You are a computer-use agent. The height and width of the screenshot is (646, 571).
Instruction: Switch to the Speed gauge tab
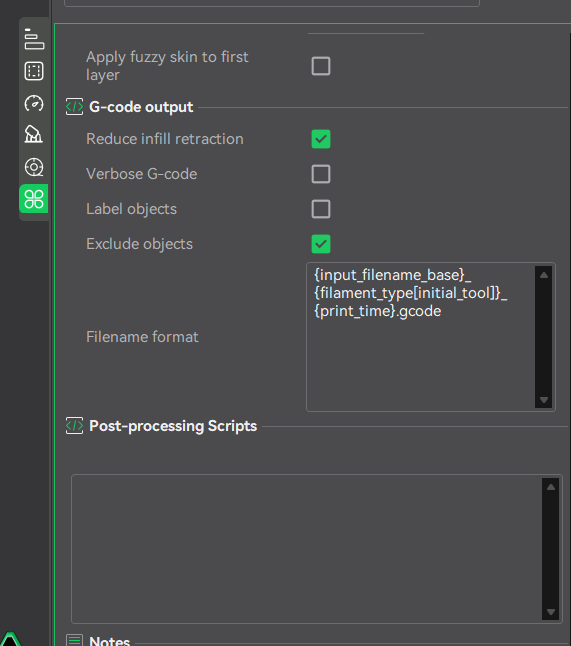point(34,103)
